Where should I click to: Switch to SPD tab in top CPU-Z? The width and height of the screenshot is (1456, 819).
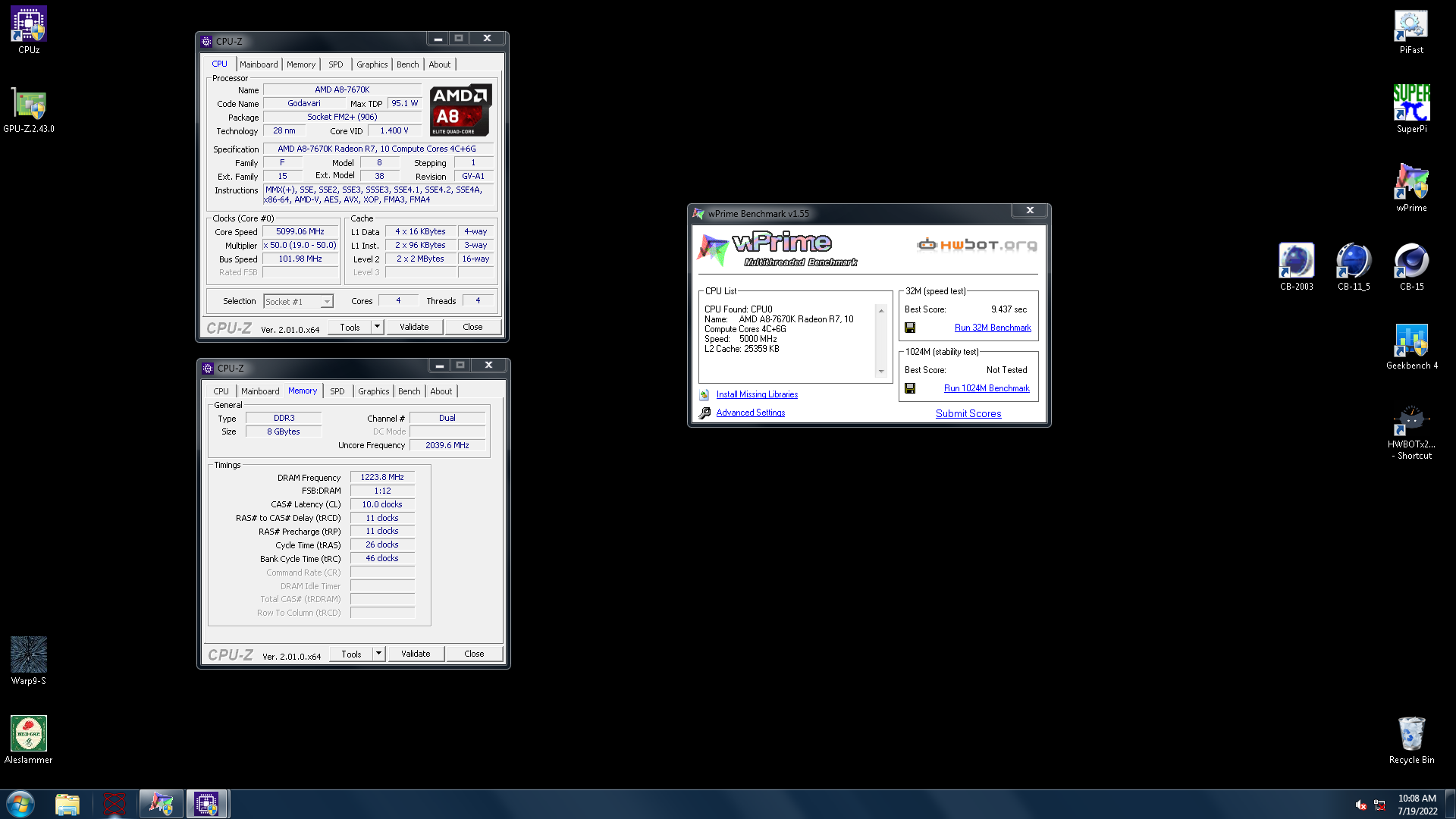coord(336,64)
